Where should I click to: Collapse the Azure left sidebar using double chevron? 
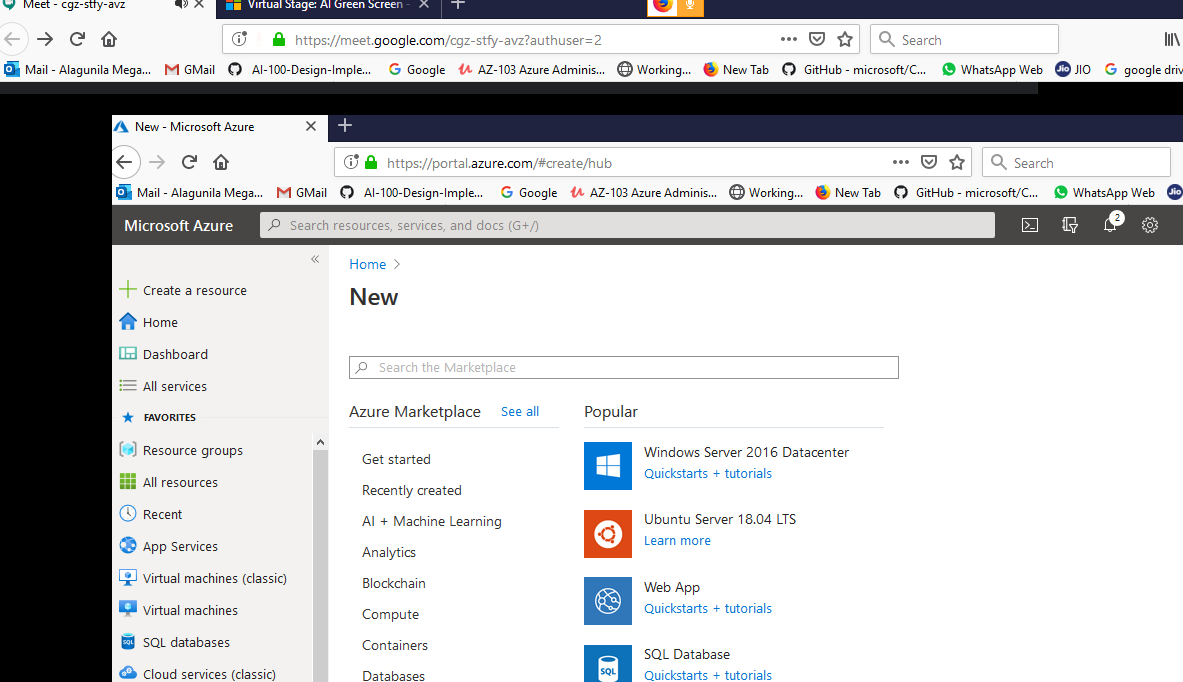coord(315,259)
